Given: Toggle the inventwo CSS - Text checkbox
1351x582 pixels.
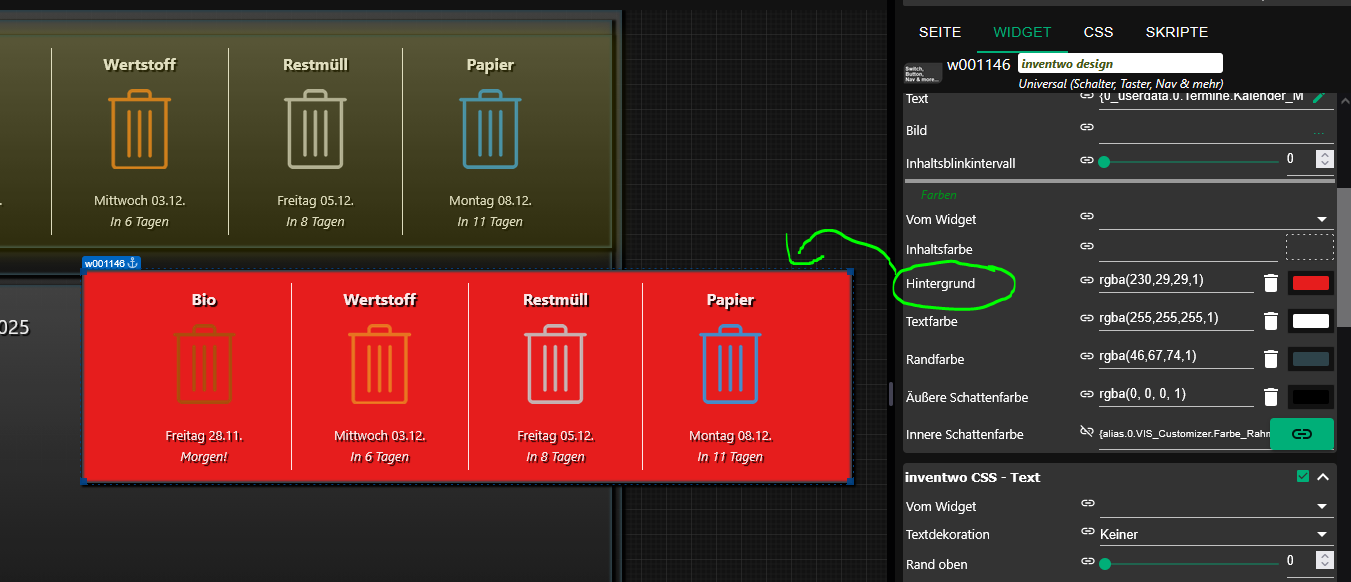Looking at the screenshot, I should pyautogui.click(x=1303, y=477).
